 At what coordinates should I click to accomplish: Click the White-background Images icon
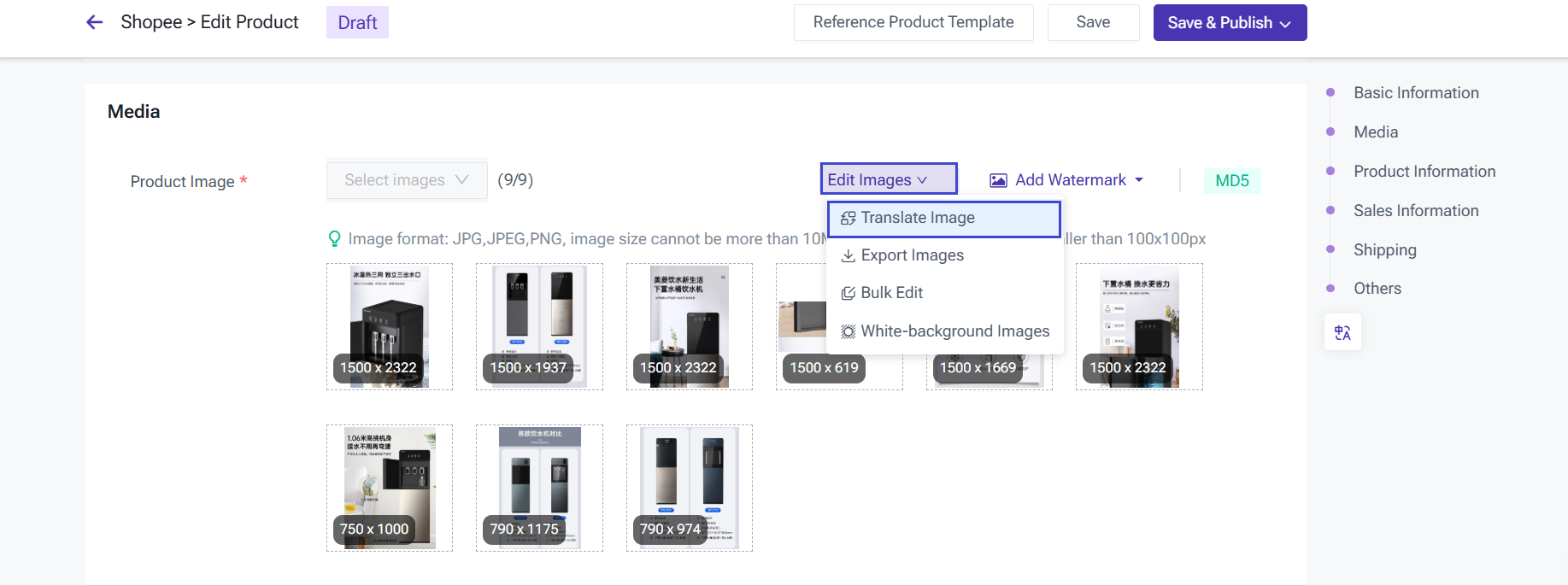[x=848, y=331]
